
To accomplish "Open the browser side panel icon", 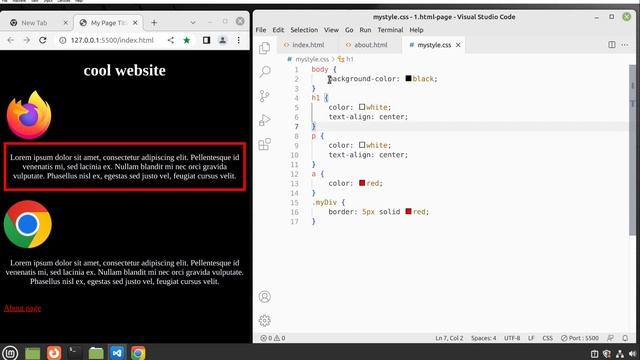I will [x=206, y=40].
